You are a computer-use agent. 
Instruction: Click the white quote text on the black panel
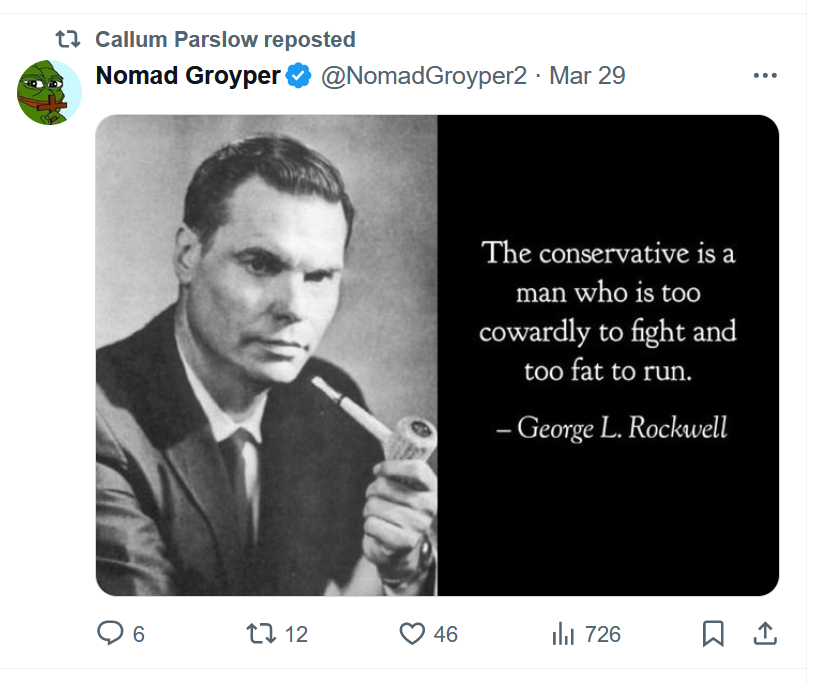pyautogui.click(x=607, y=312)
